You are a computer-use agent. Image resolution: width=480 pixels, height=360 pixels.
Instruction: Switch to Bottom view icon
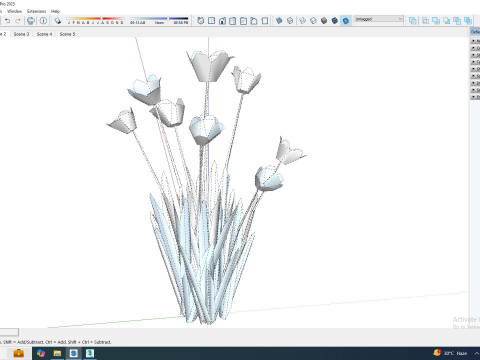point(265,21)
